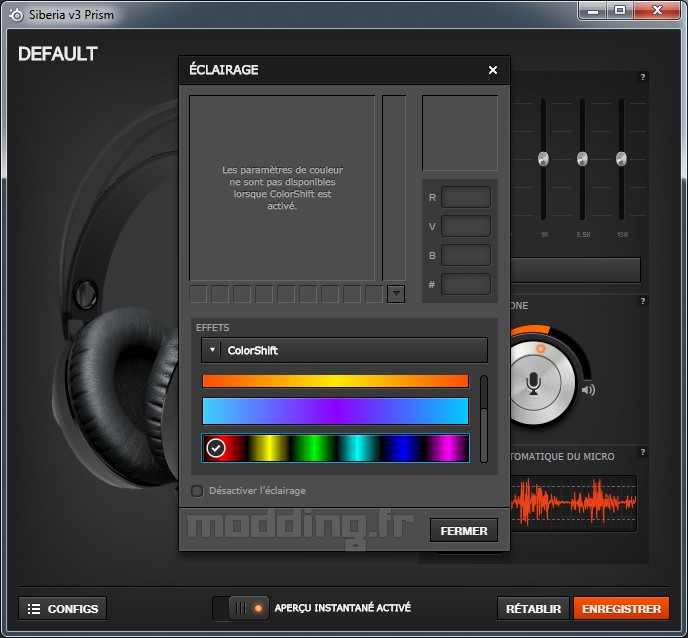Viewport: 688px width, 638px height.
Task: Click the RÉTABLIR button
Action: pyautogui.click(x=533, y=609)
